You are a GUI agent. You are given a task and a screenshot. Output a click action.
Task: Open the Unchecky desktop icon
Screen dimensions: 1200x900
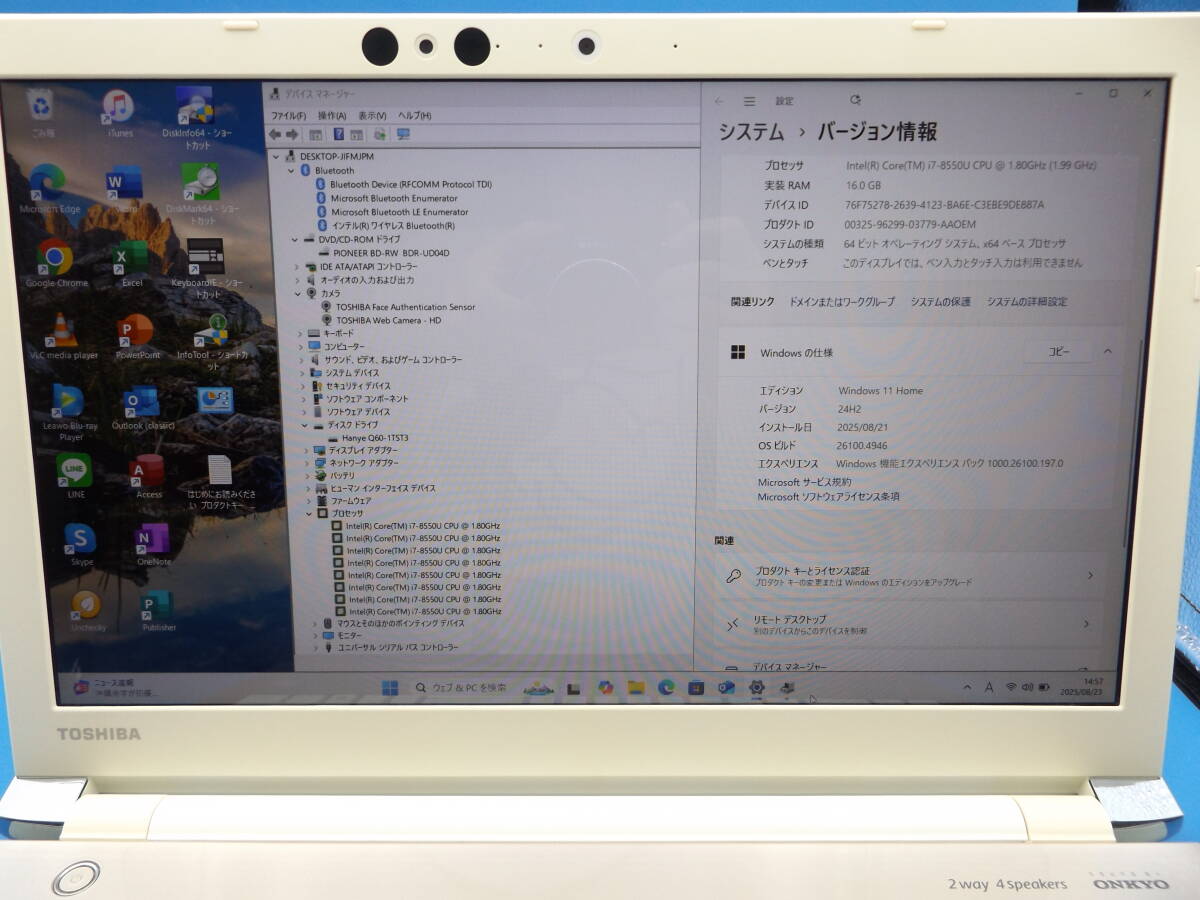click(x=87, y=610)
